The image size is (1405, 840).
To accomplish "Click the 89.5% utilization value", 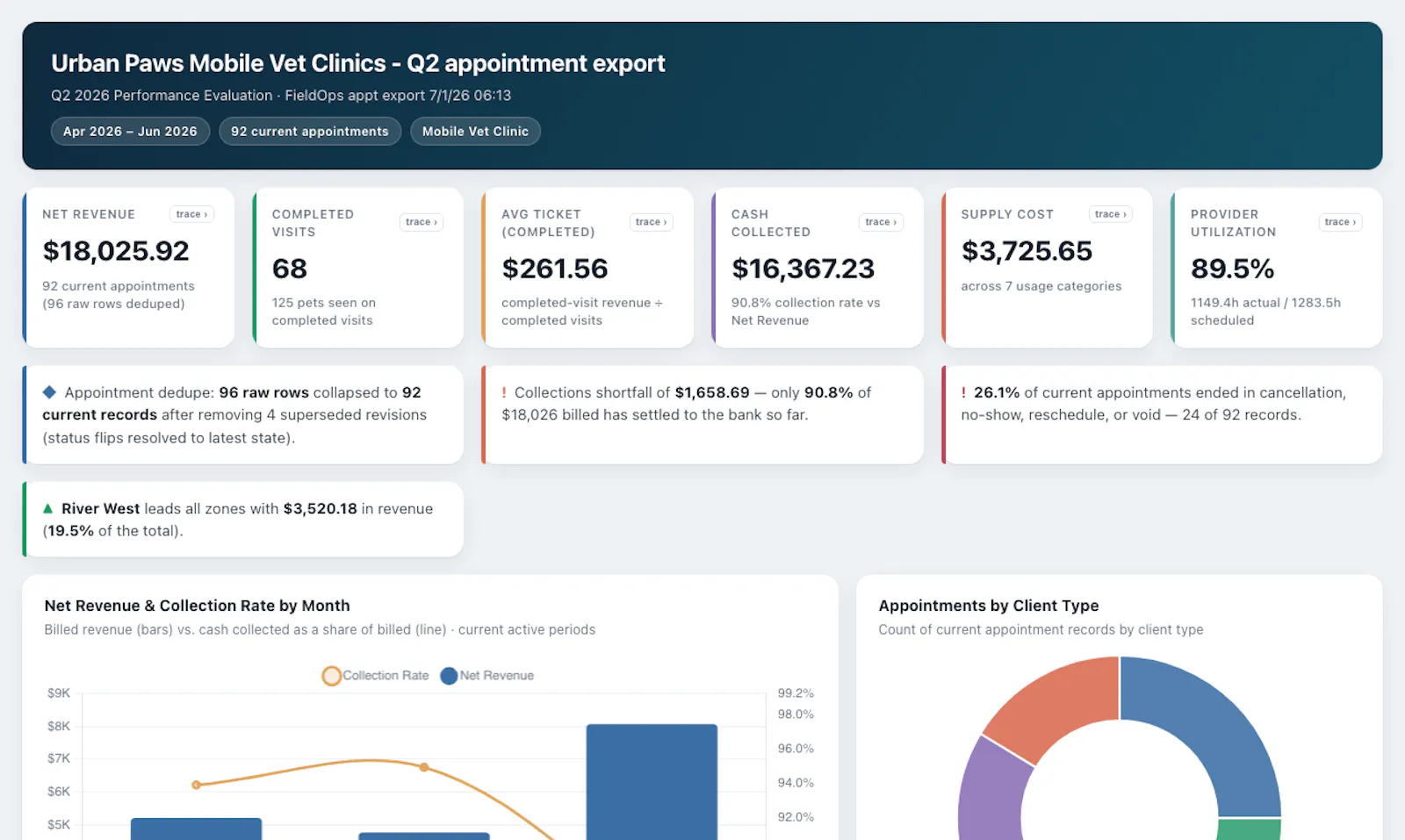I will [x=1232, y=269].
